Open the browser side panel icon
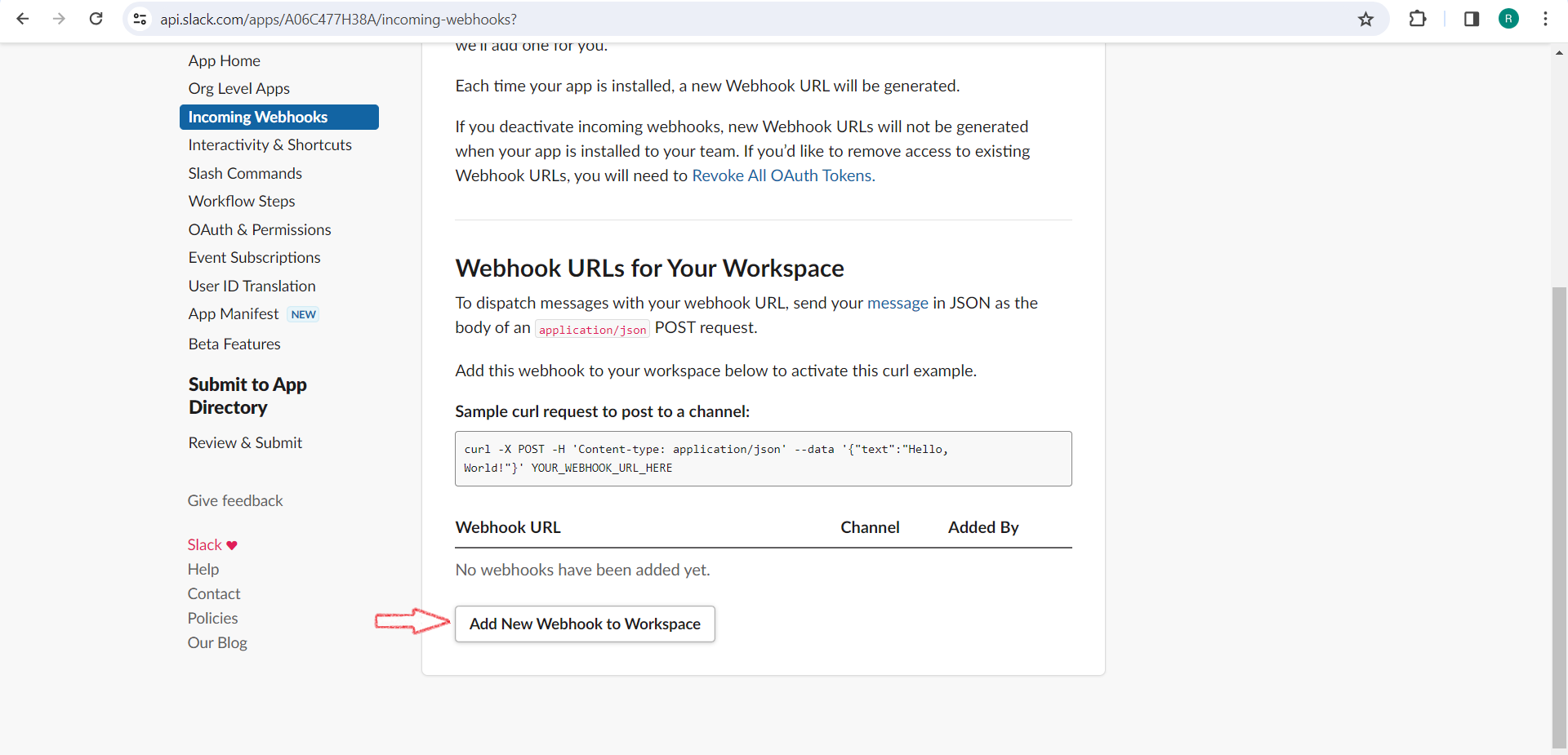The width and height of the screenshot is (1568, 755). pos(1472,19)
